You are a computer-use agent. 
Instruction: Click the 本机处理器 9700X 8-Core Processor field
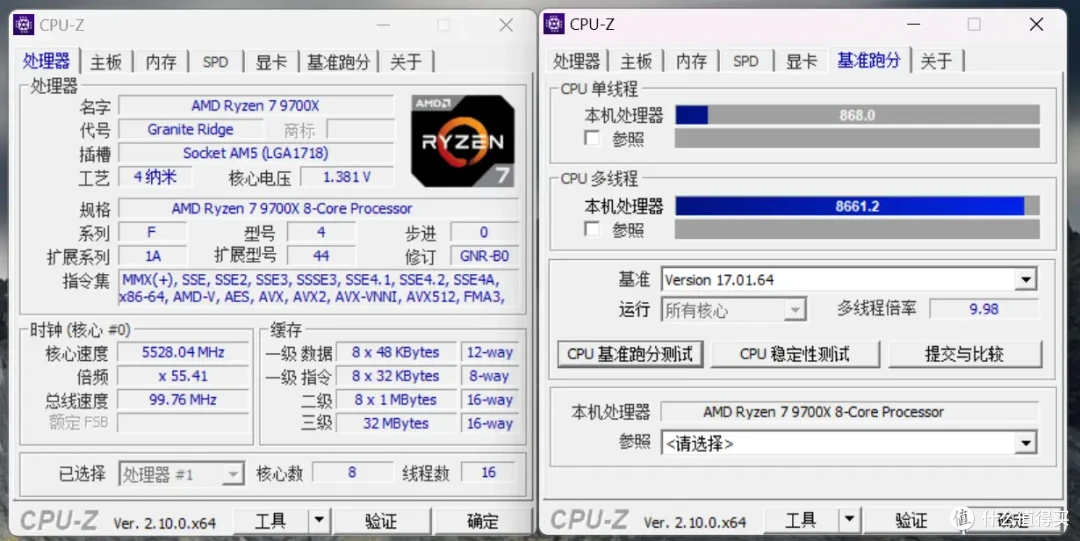[849, 411]
